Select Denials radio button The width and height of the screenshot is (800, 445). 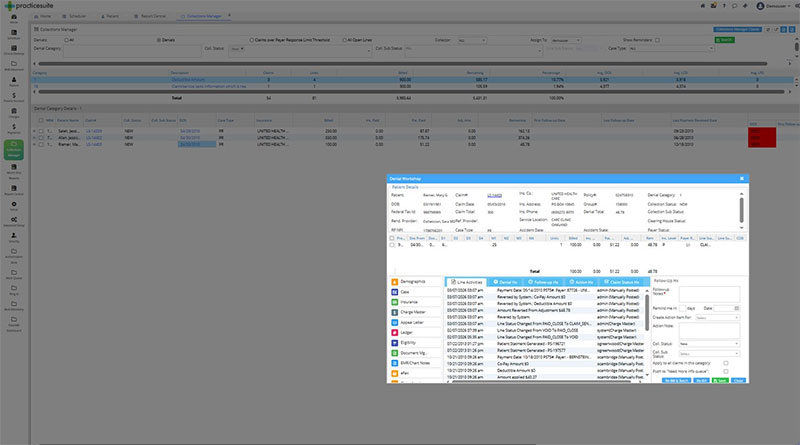tap(159, 40)
